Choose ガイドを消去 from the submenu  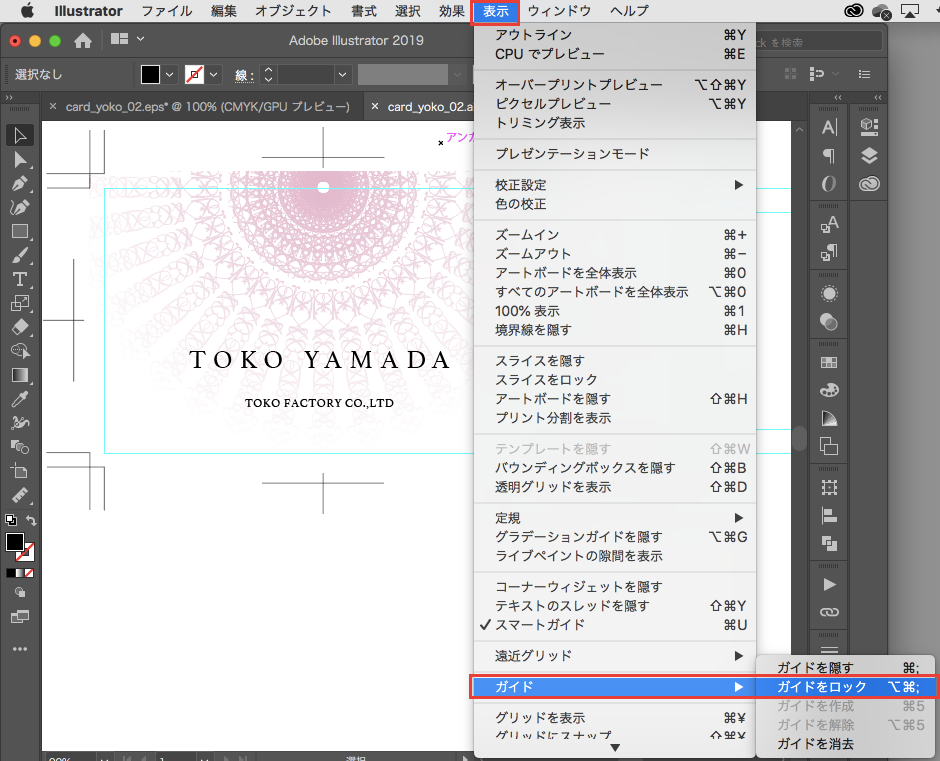[815, 744]
